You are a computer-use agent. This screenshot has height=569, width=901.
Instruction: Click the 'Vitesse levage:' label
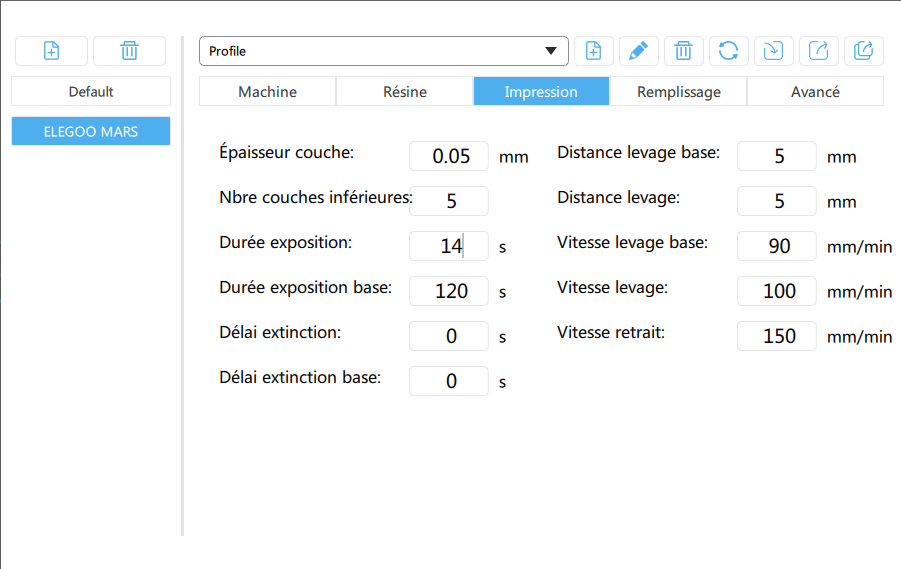coord(613,287)
